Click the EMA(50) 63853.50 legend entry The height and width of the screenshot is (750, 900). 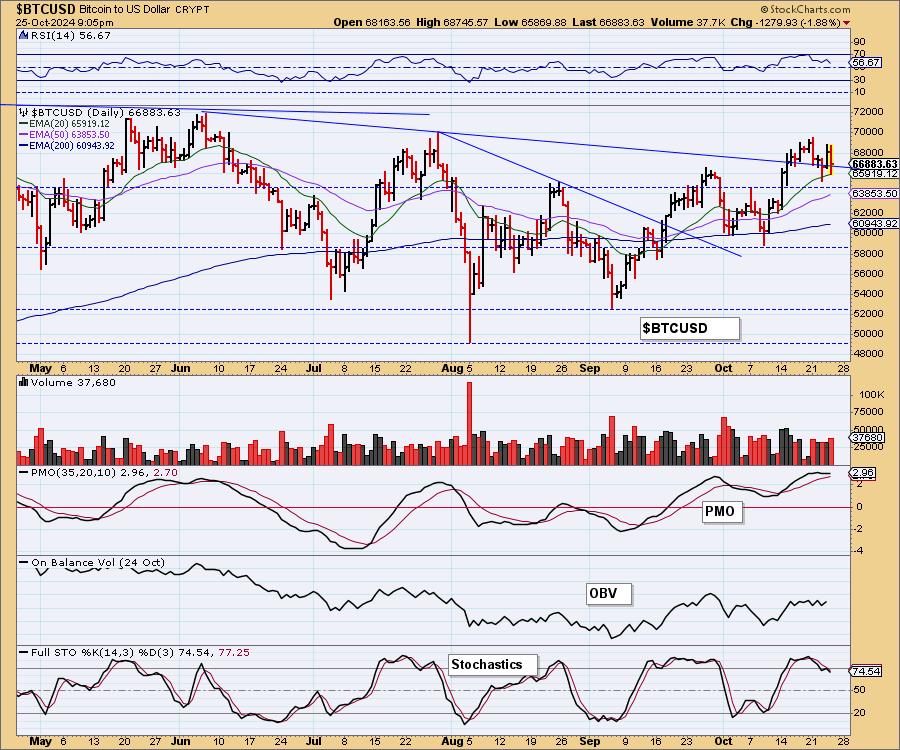[x=69, y=134]
